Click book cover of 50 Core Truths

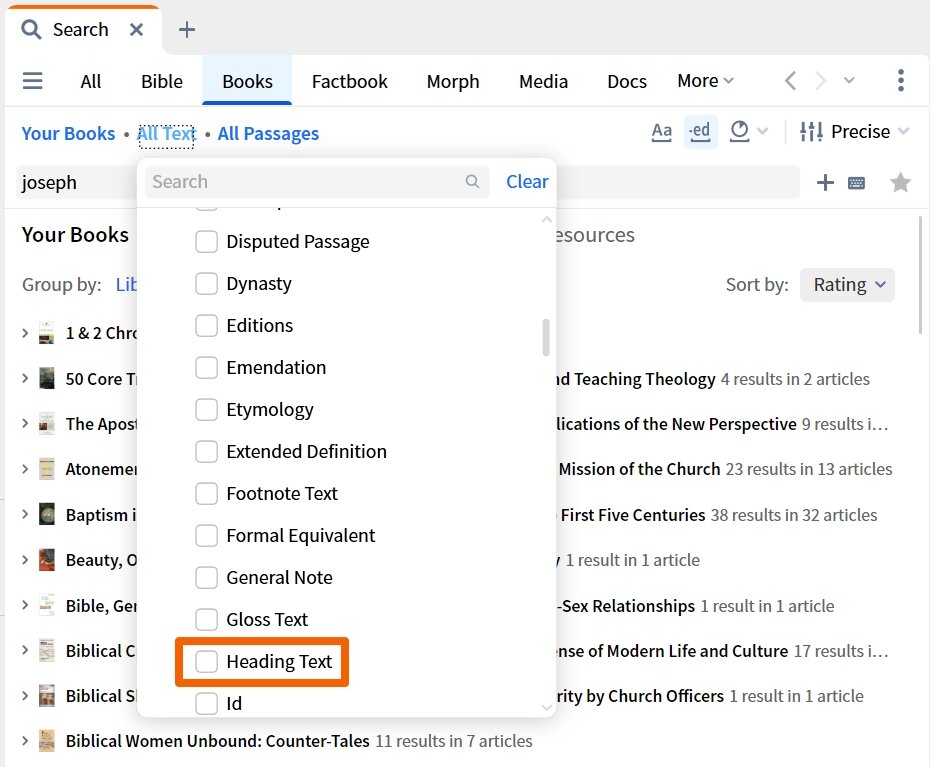(47, 378)
